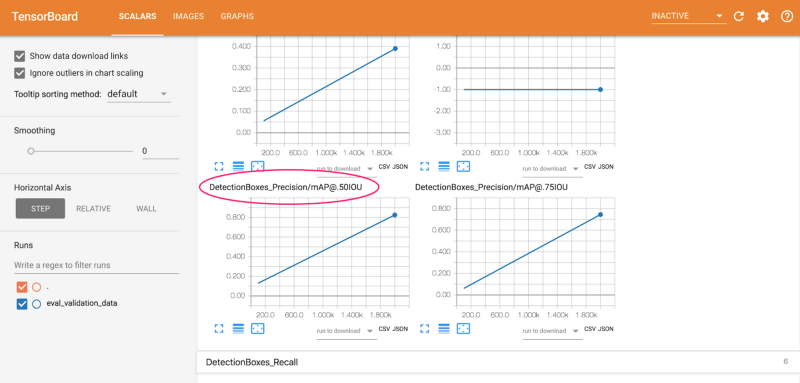Select the blue radio circle for eval_validation_data
Screen dimensions: 800x383
click(x=36, y=304)
